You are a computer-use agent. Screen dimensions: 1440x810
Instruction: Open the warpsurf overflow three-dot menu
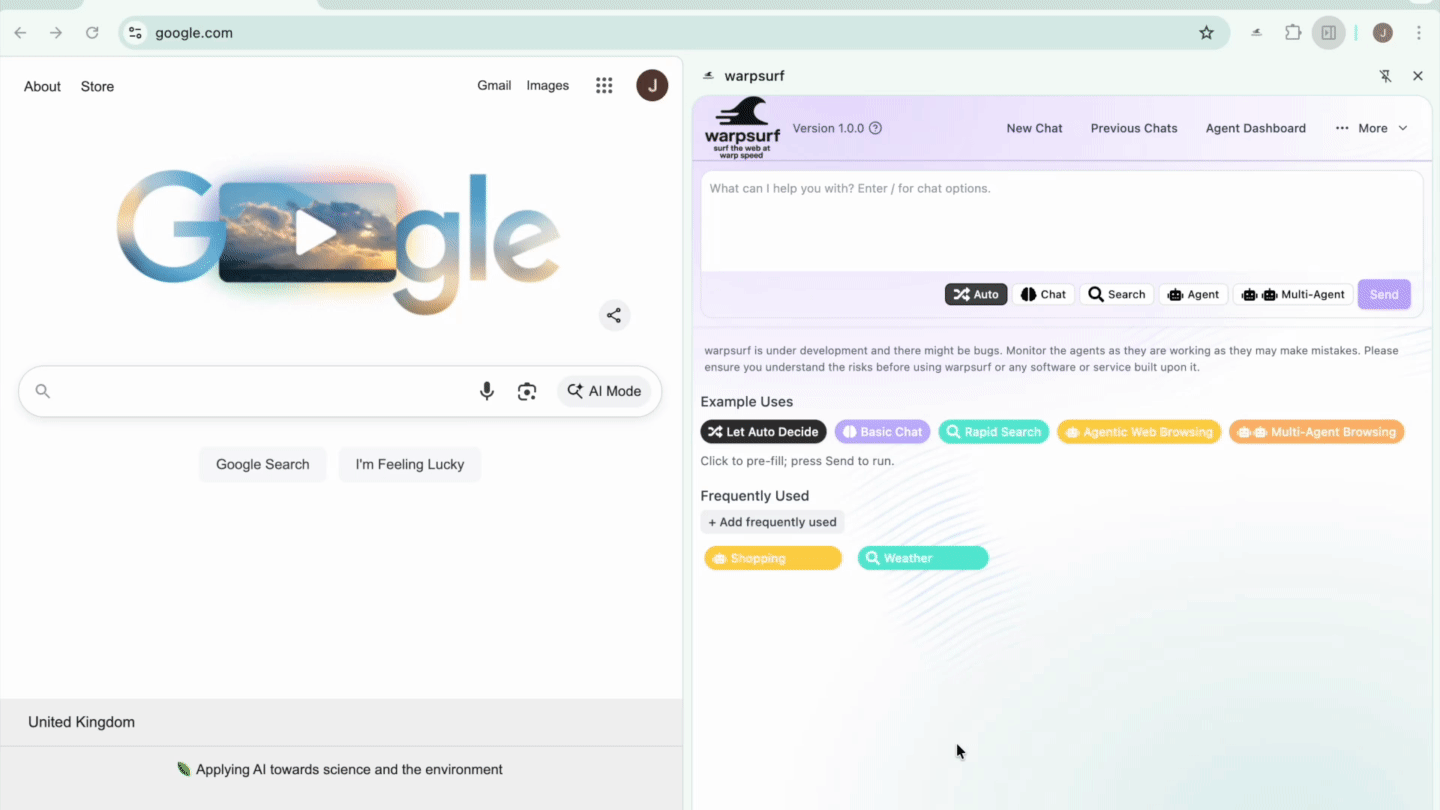click(1341, 128)
